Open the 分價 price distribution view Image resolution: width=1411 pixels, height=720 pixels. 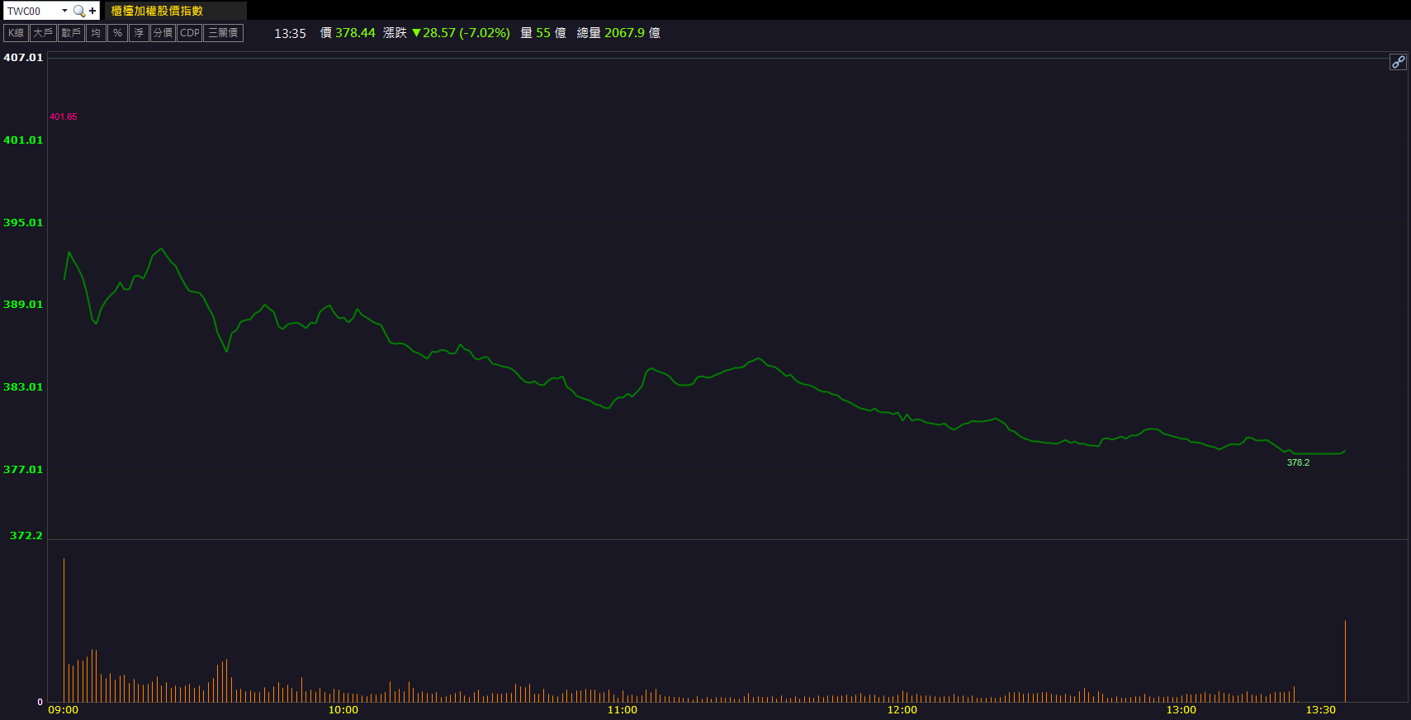point(162,33)
